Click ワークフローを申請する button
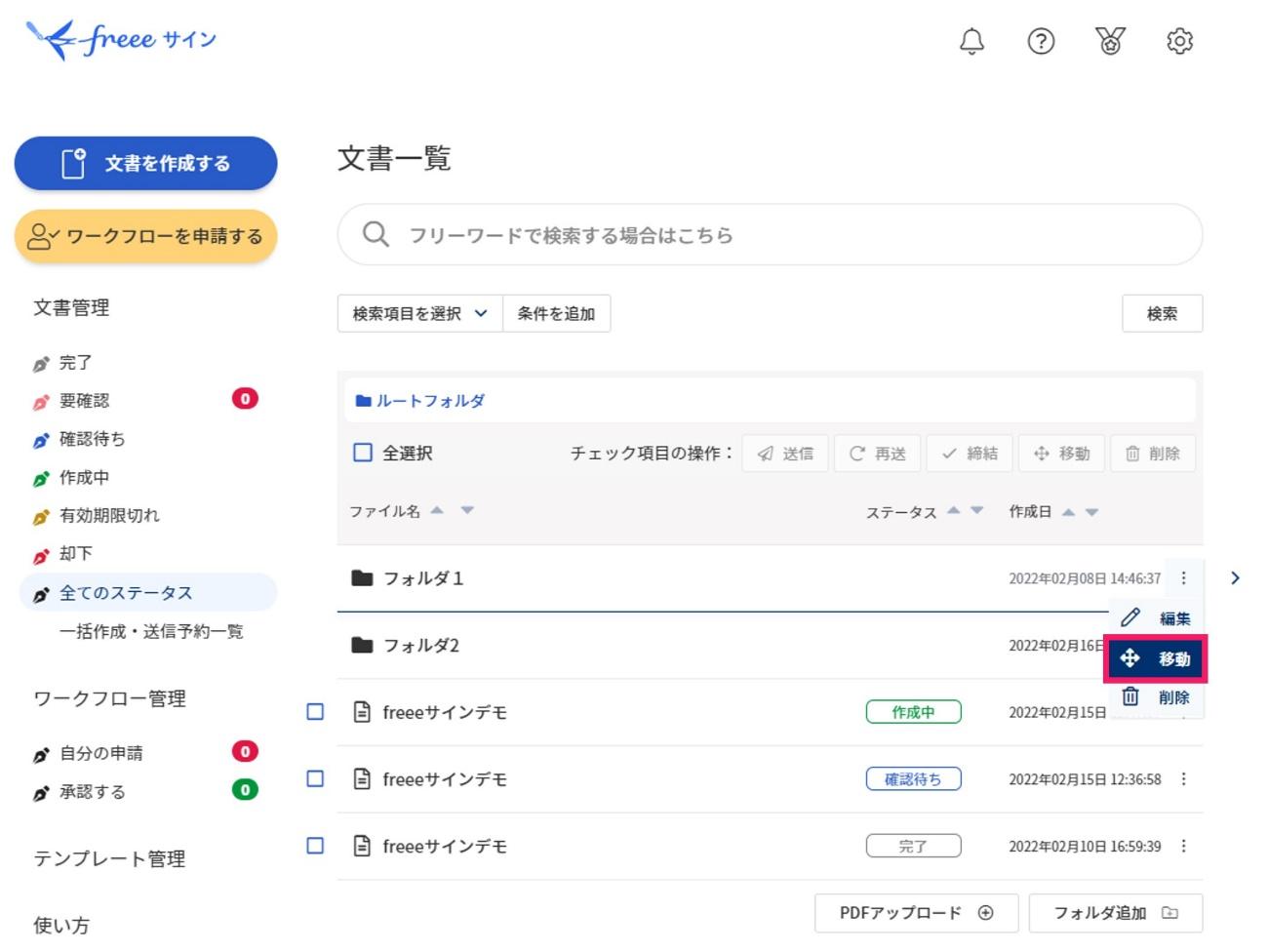The width and height of the screenshot is (1268, 952). click(x=145, y=236)
